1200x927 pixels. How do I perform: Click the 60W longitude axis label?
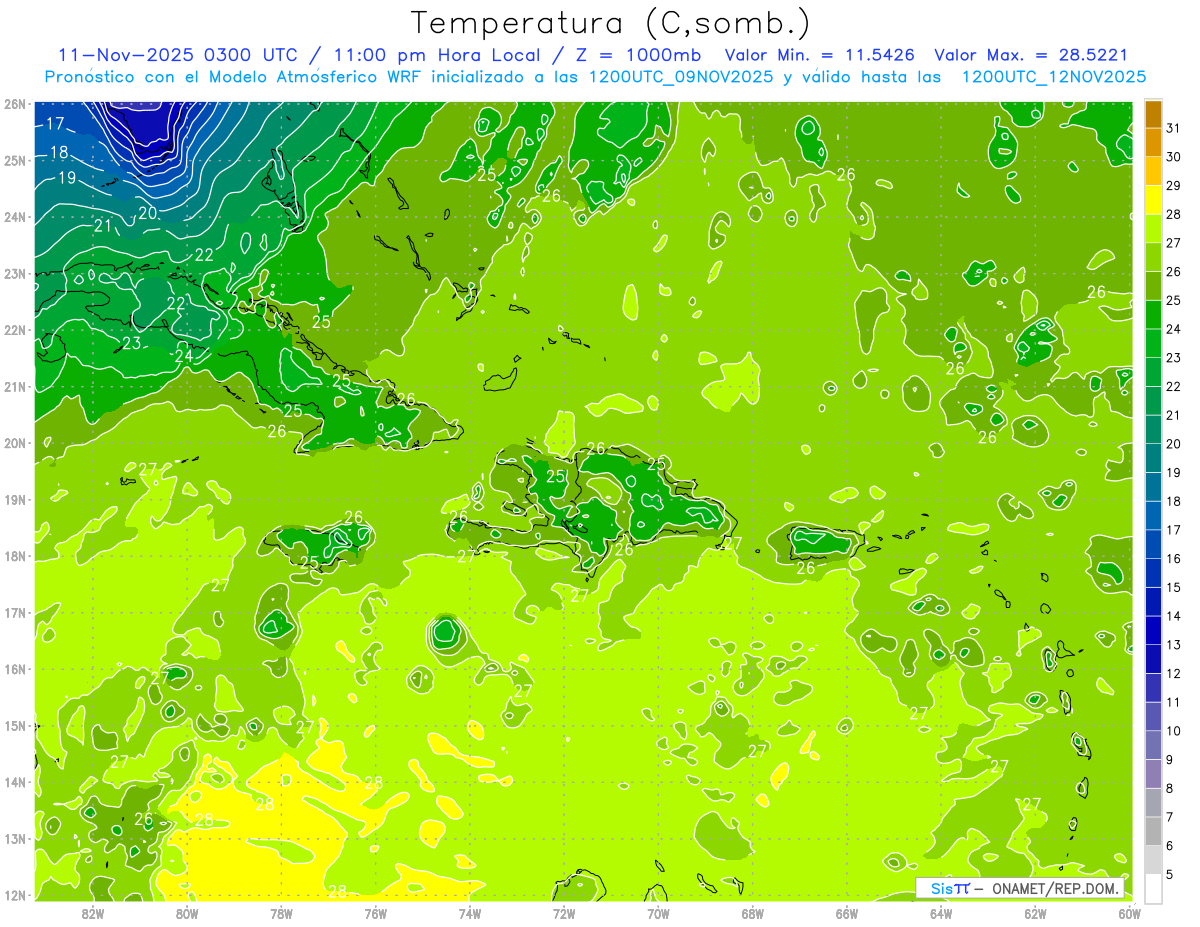(1130, 913)
